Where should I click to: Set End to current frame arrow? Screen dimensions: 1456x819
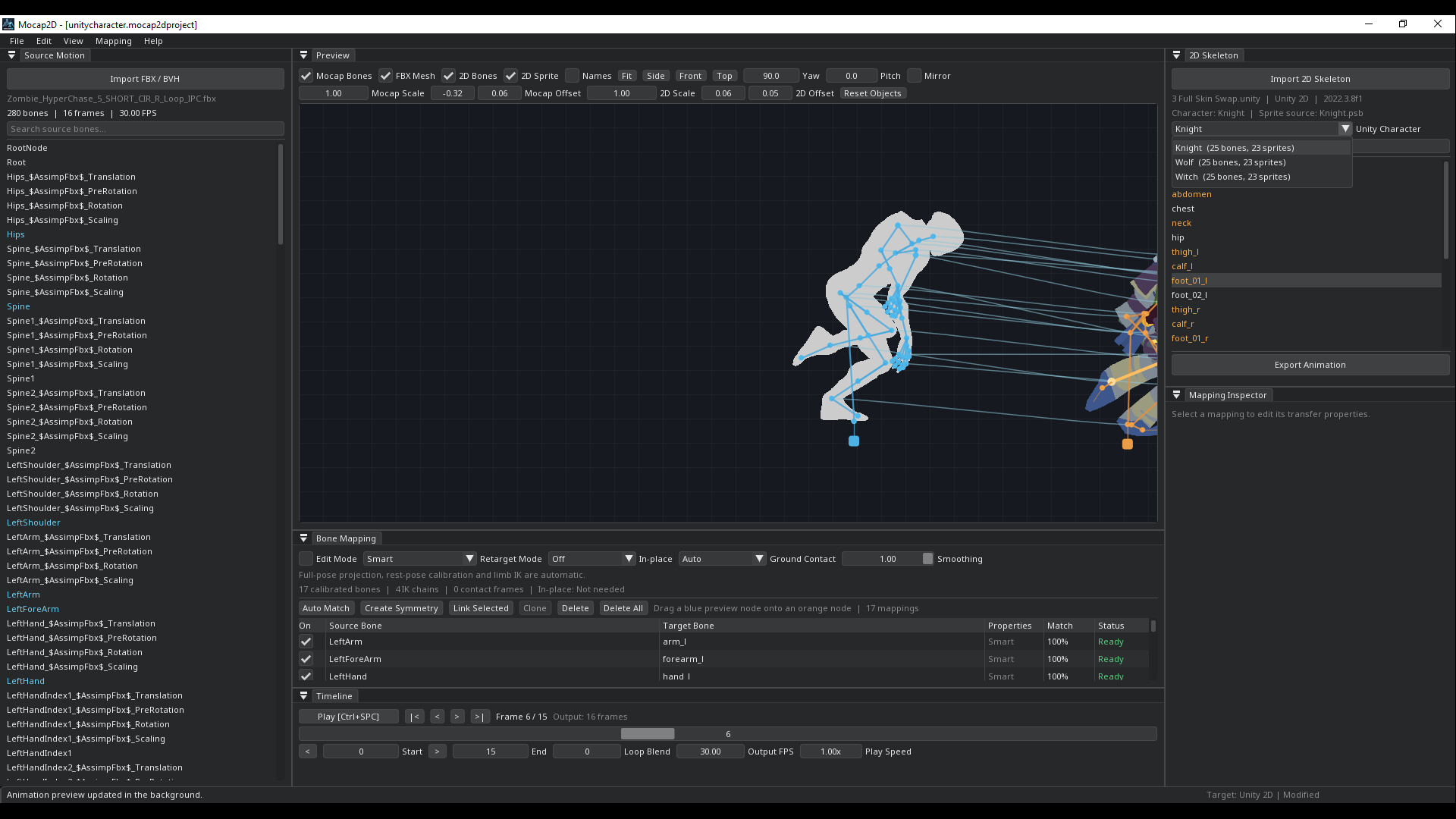pyautogui.click(x=437, y=752)
